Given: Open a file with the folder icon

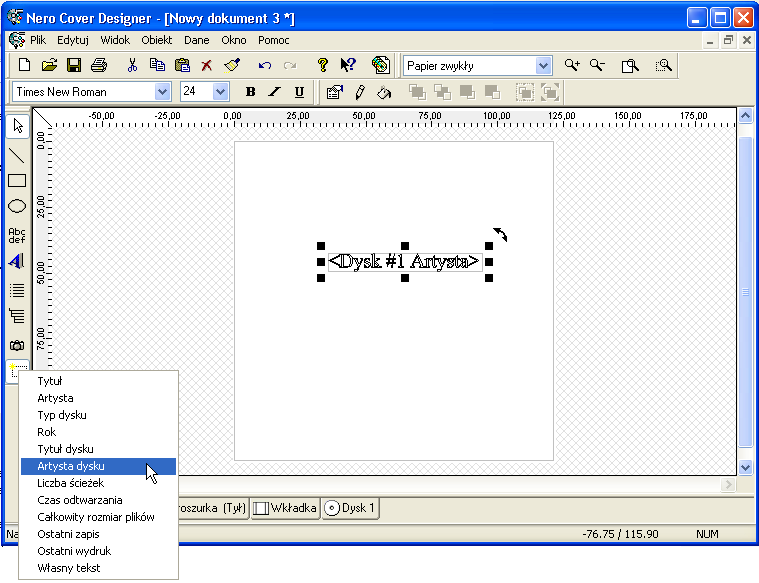Looking at the screenshot, I should click(x=49, y=65).
